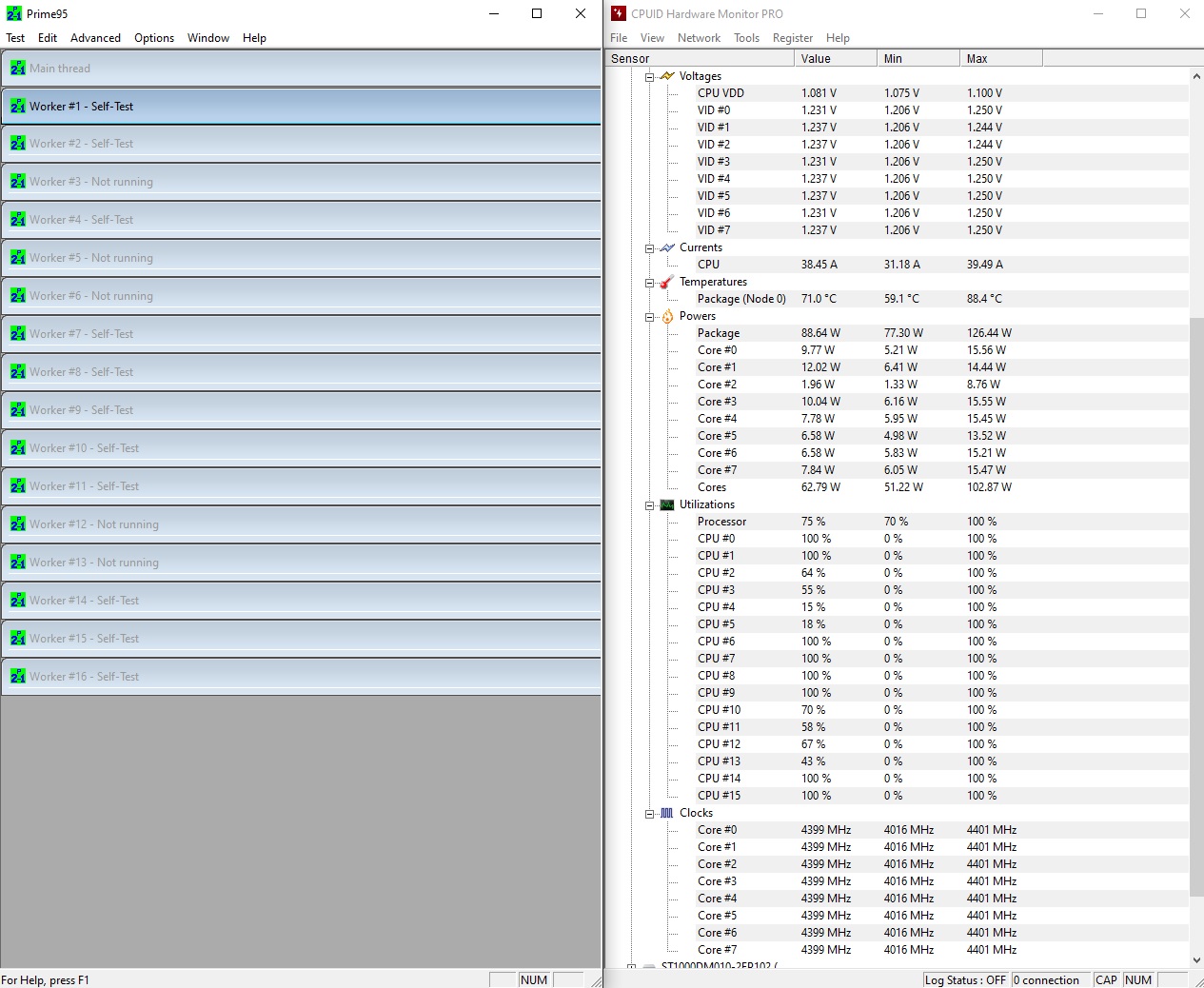Image resolution: width=1204 pixels, height=988 pixels.
Task: Click the Worker #3 Not running icon
Action: (x=18, y=181)
